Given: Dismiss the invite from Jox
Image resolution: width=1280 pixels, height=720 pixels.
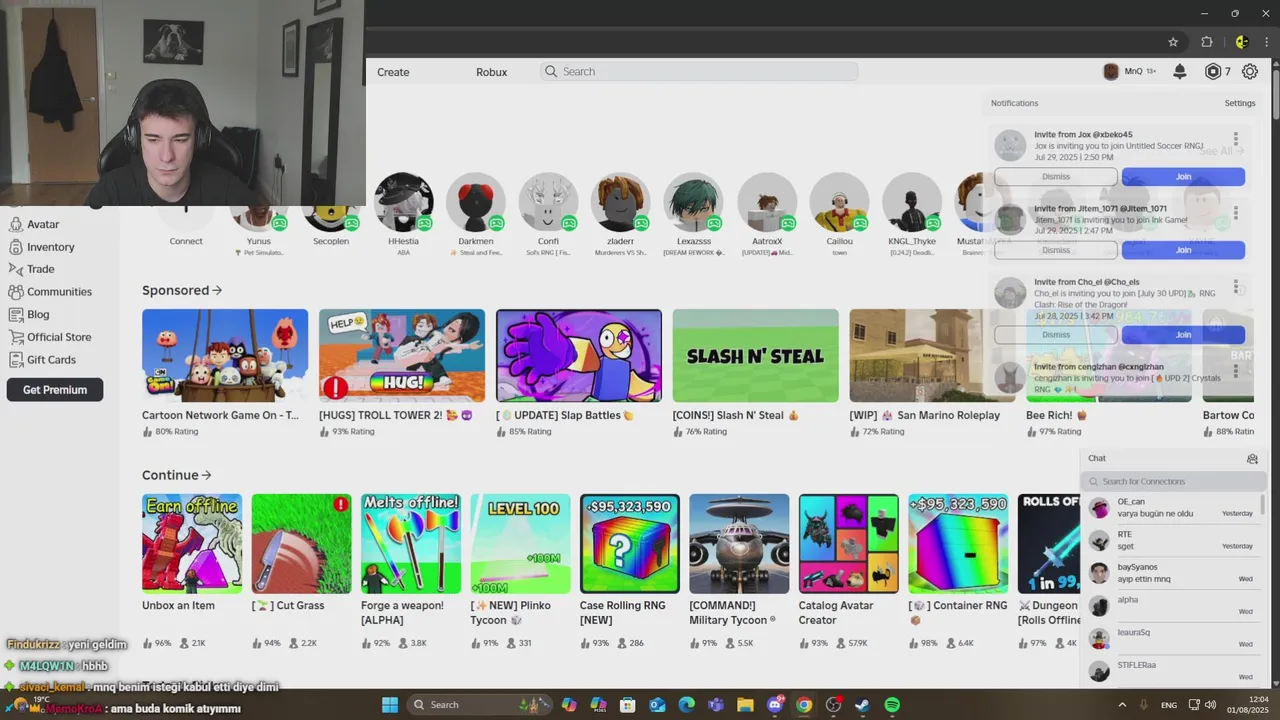Looking at the screenshot, I should 1056,177.
